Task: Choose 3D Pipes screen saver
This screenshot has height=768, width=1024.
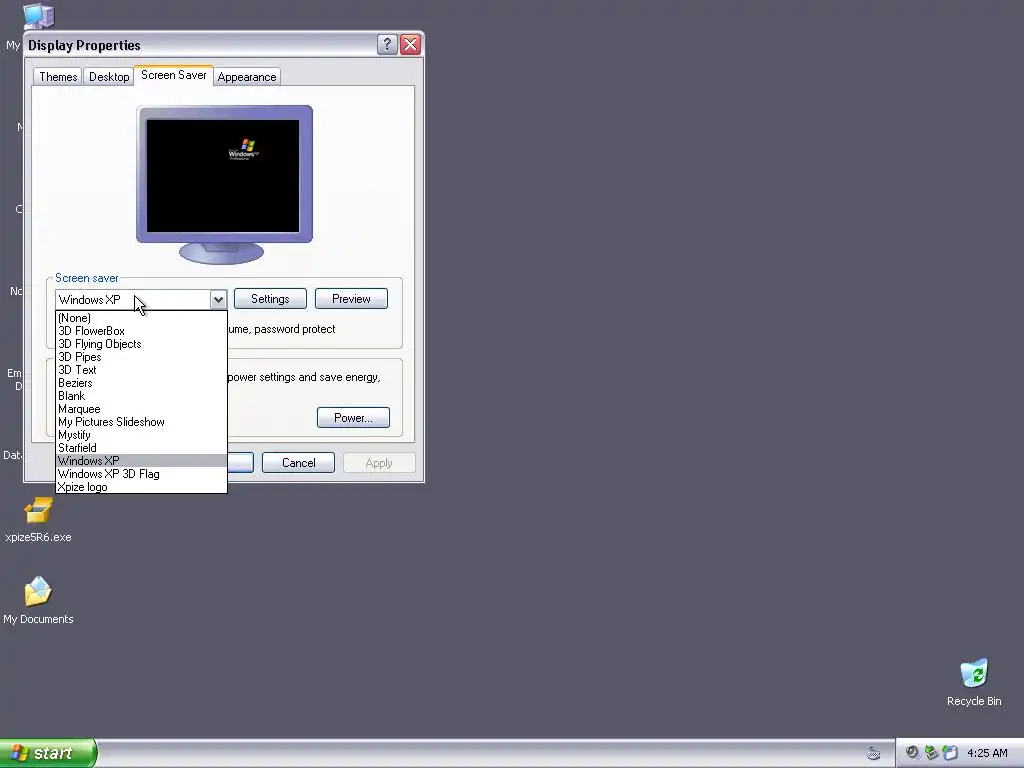Action: point(141,357)
